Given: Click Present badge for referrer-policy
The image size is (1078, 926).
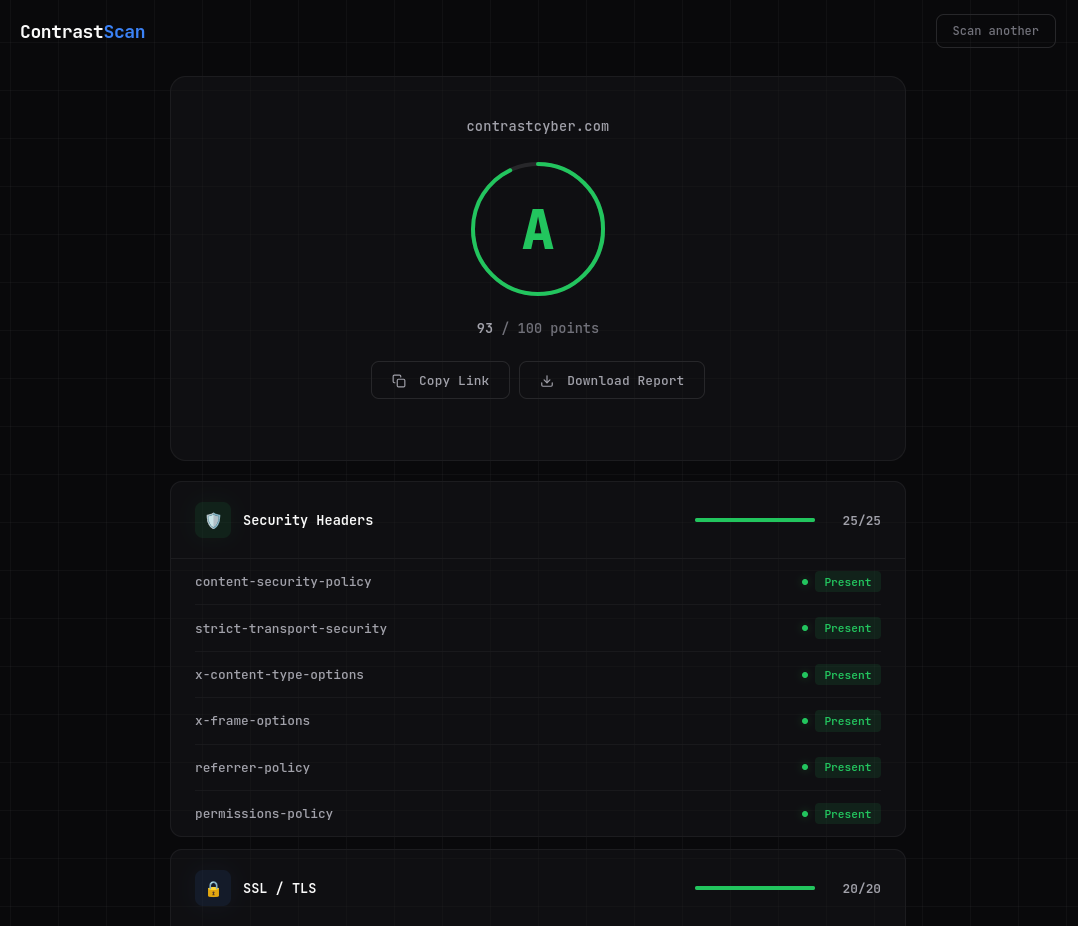Looking at the screenshot, I should 848,767.
